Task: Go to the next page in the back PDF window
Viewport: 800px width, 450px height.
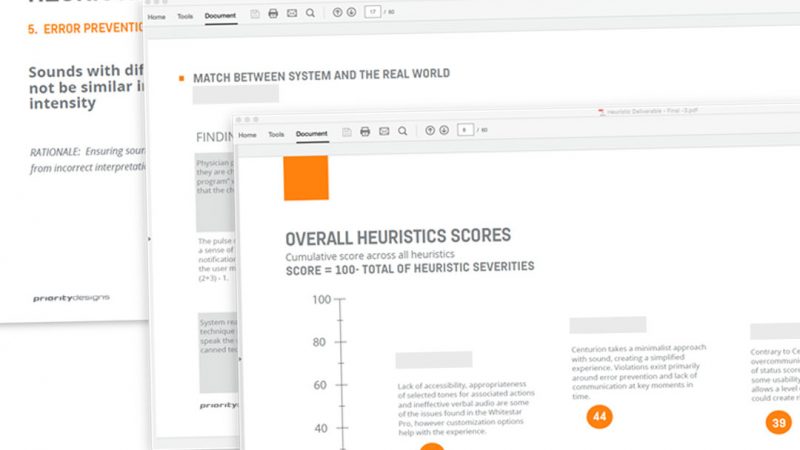Action: pos(352,12)
